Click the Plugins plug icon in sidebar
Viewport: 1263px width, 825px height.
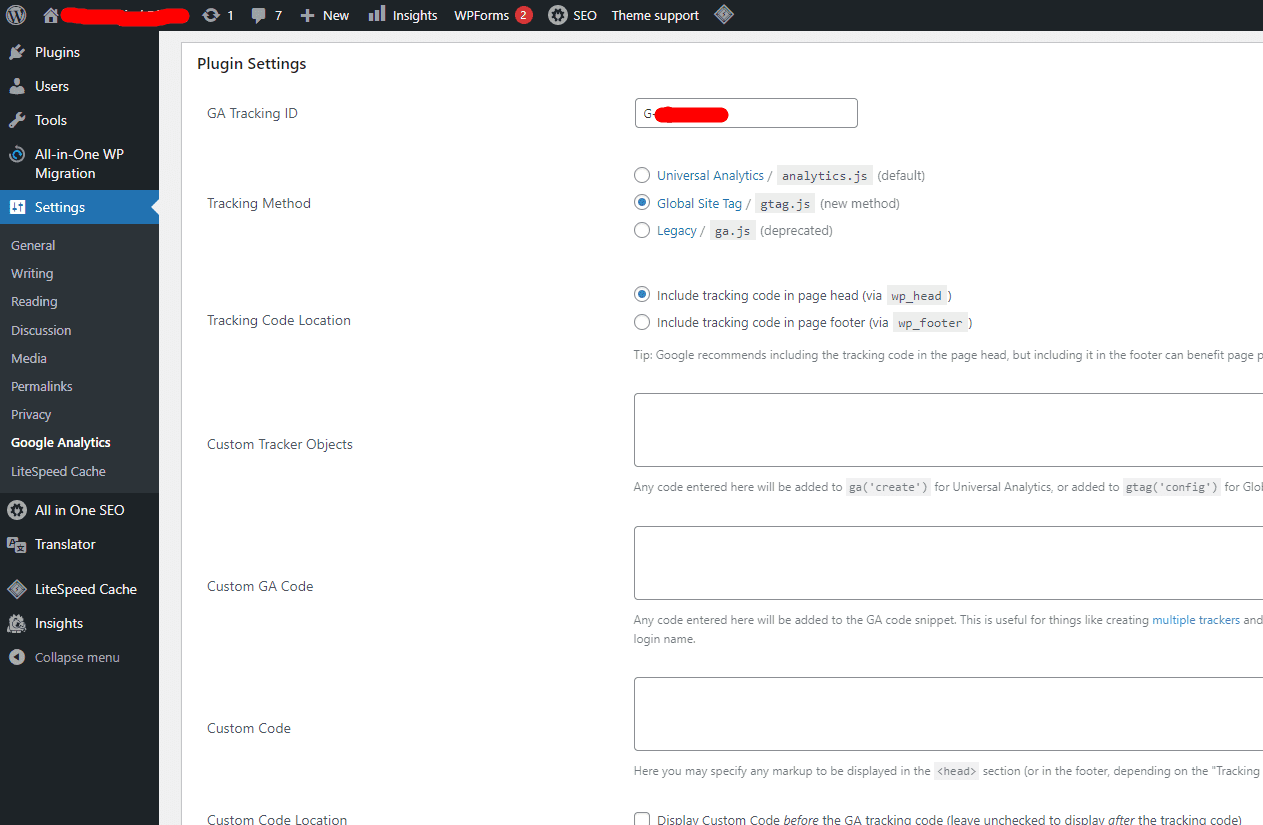pyautogui.click(x=17, y=52)
